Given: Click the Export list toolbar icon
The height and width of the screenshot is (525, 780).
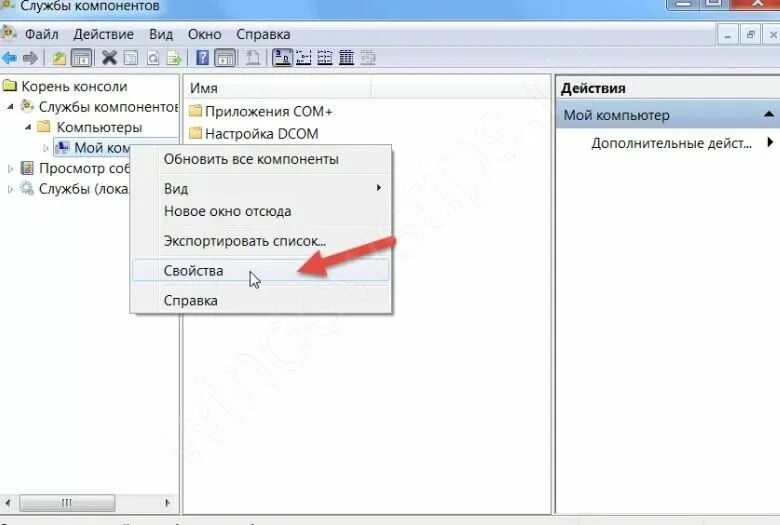Looking at the screenshot, I should coord(174,58).
